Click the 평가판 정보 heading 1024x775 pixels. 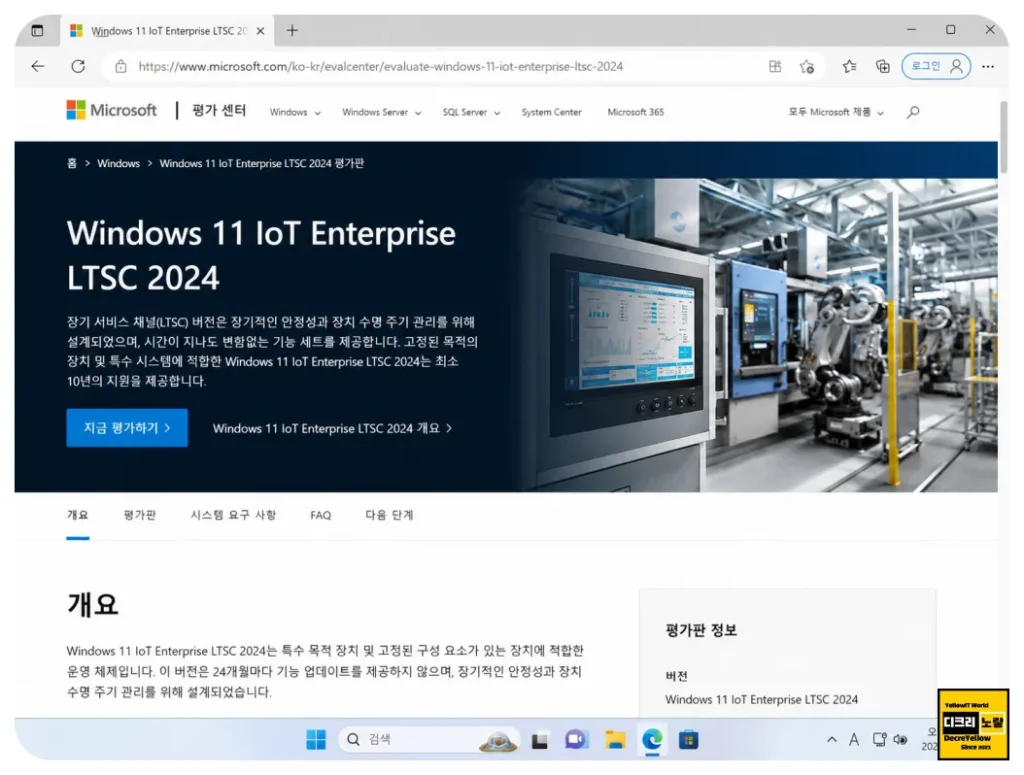pyautogui.click(x=701, y=630)
